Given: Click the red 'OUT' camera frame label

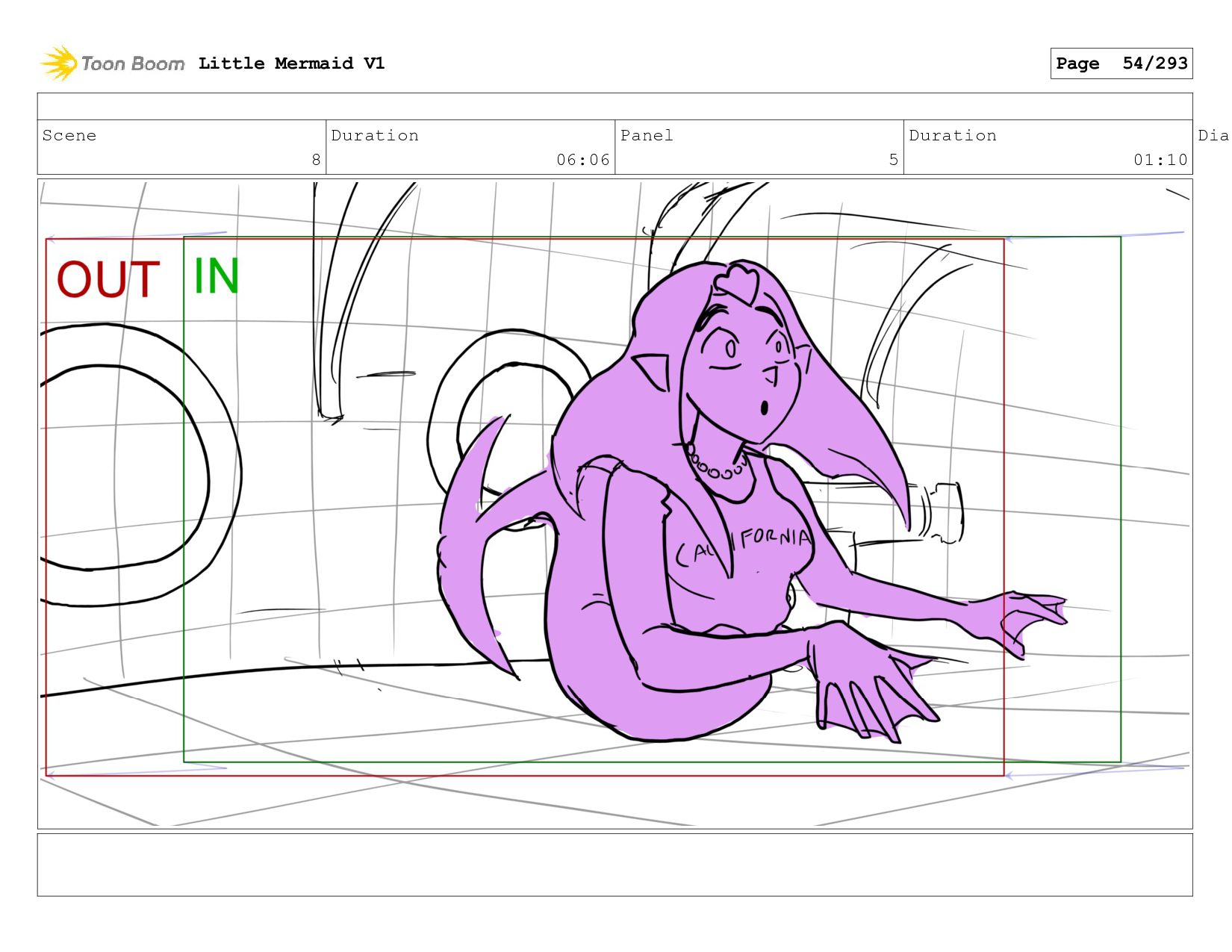Looking at the screenshot, I should [x=108, y=279].
